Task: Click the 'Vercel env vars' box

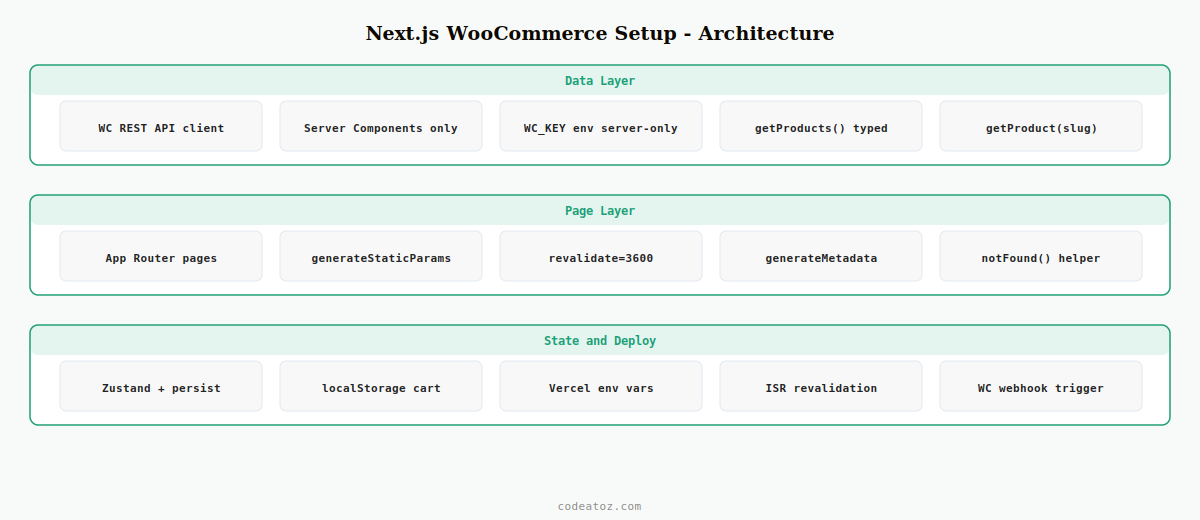Action: [601, 386]
